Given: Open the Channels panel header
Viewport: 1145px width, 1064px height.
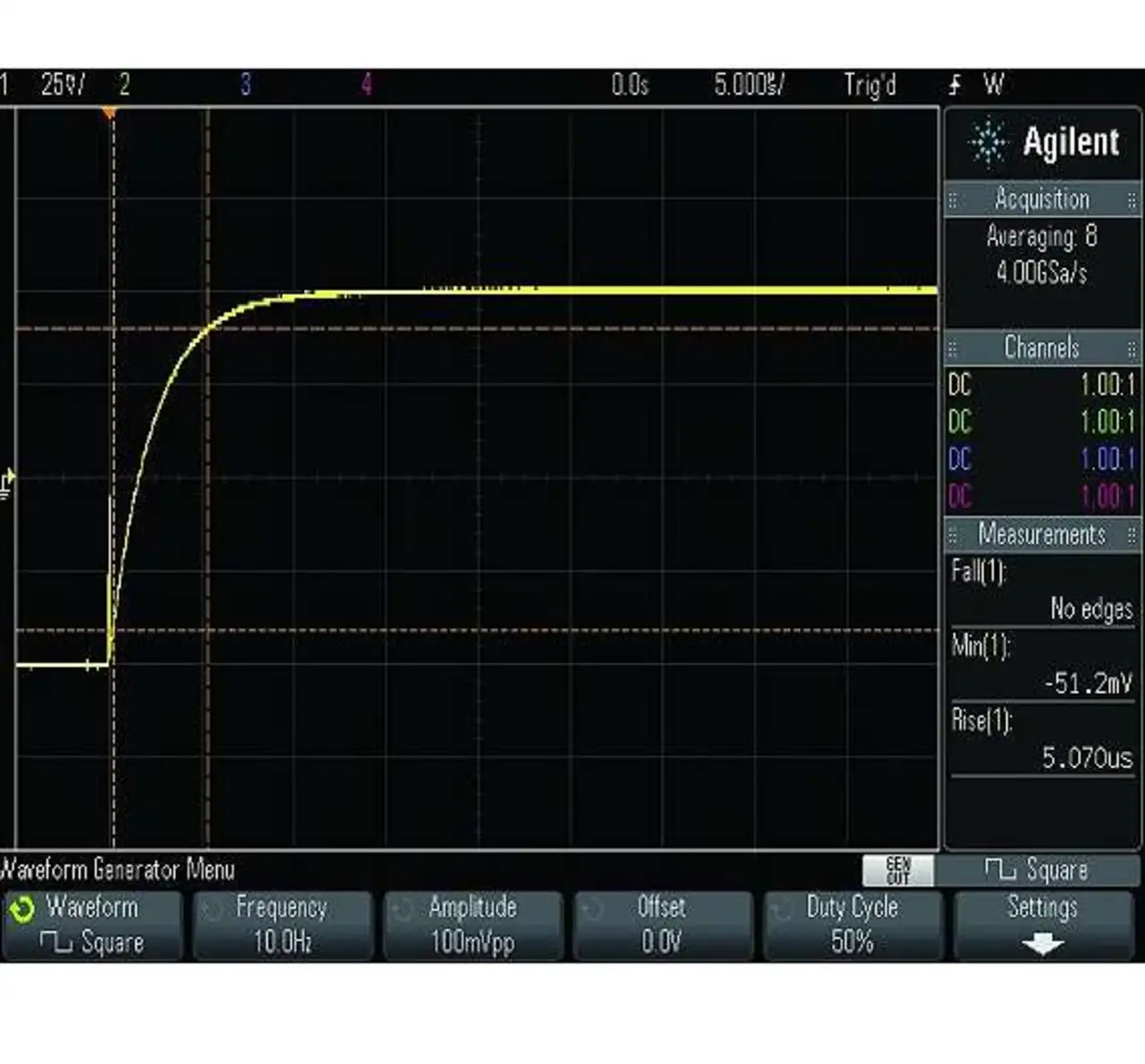Looking at the screenshot, I should coord(1042,348).
